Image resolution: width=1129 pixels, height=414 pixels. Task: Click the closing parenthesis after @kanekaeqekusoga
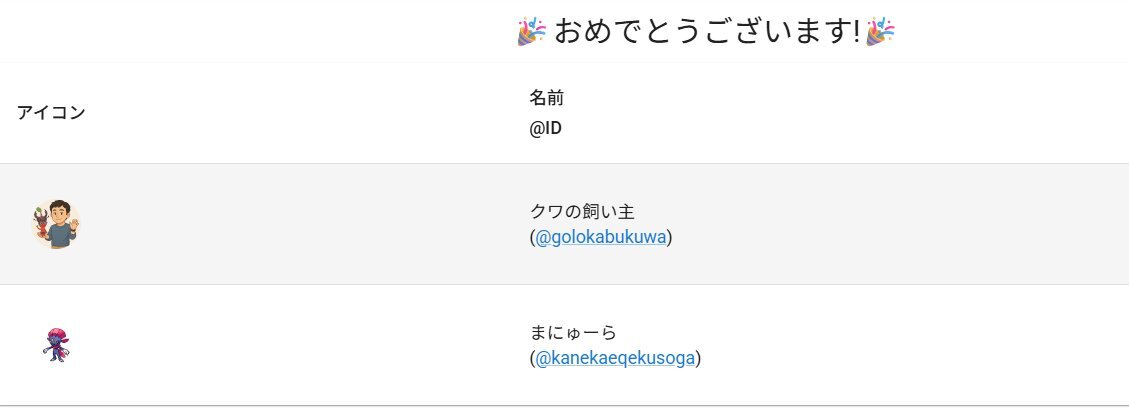pos(698,358)
